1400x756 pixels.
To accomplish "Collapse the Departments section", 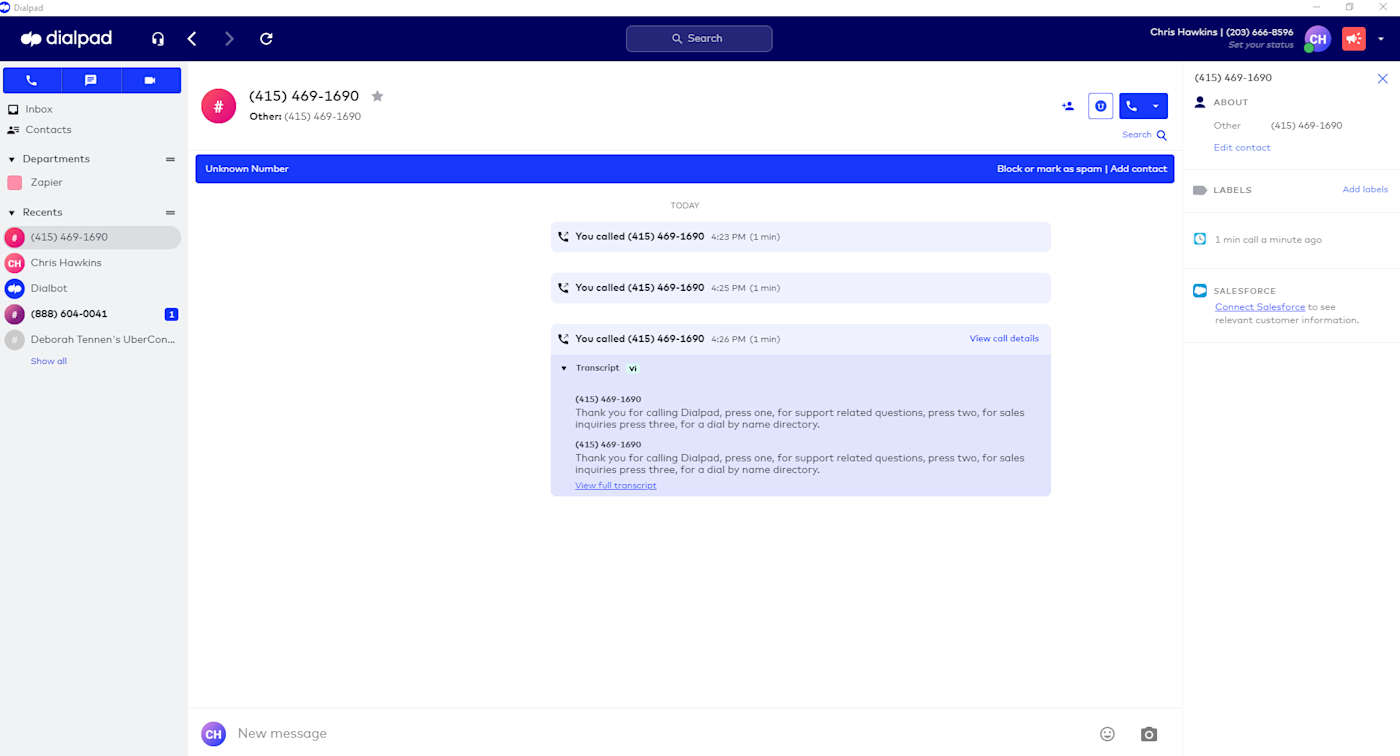I will pyautogui.click(x=12, y=159).
